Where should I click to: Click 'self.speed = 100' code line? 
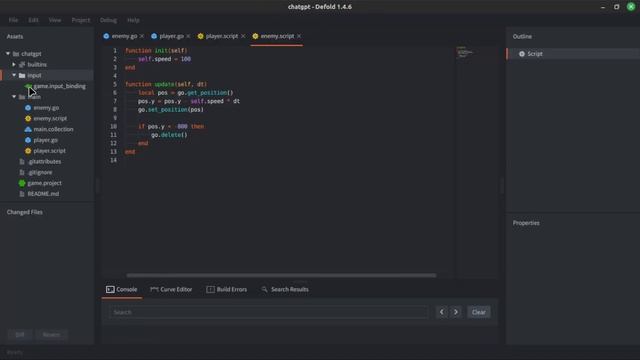click(164, 59)
